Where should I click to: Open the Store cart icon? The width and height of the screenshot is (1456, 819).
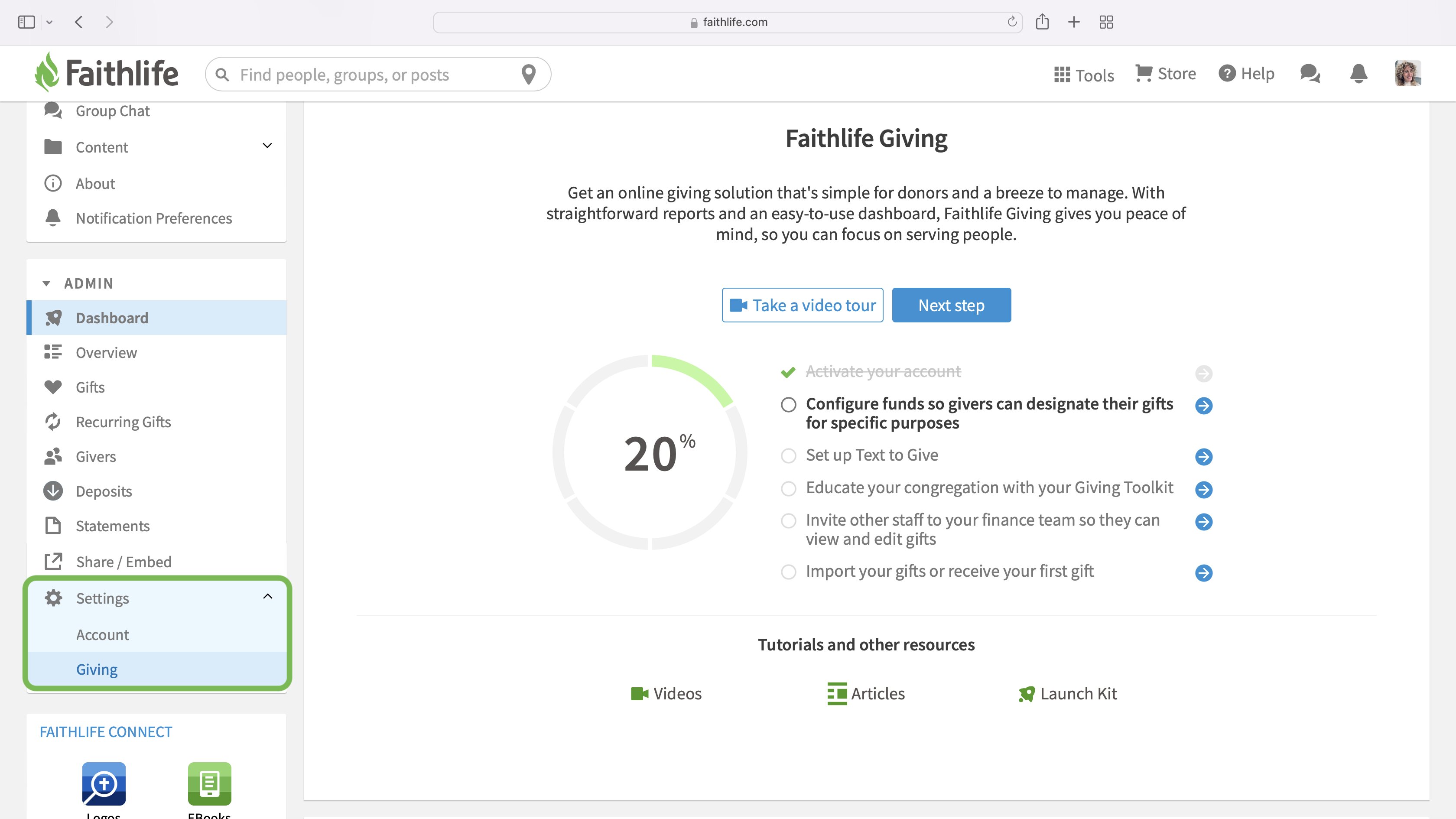(1144, 74)
